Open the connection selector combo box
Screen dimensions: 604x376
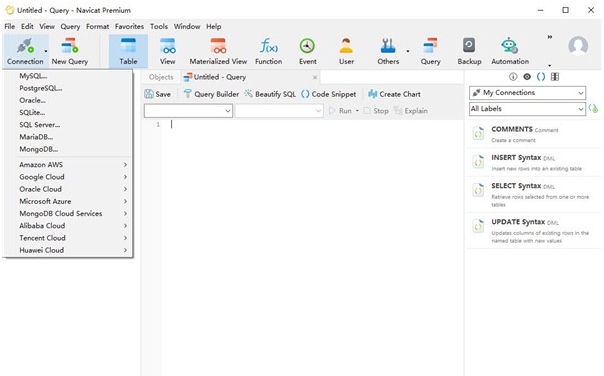click(x=188, y=111)
